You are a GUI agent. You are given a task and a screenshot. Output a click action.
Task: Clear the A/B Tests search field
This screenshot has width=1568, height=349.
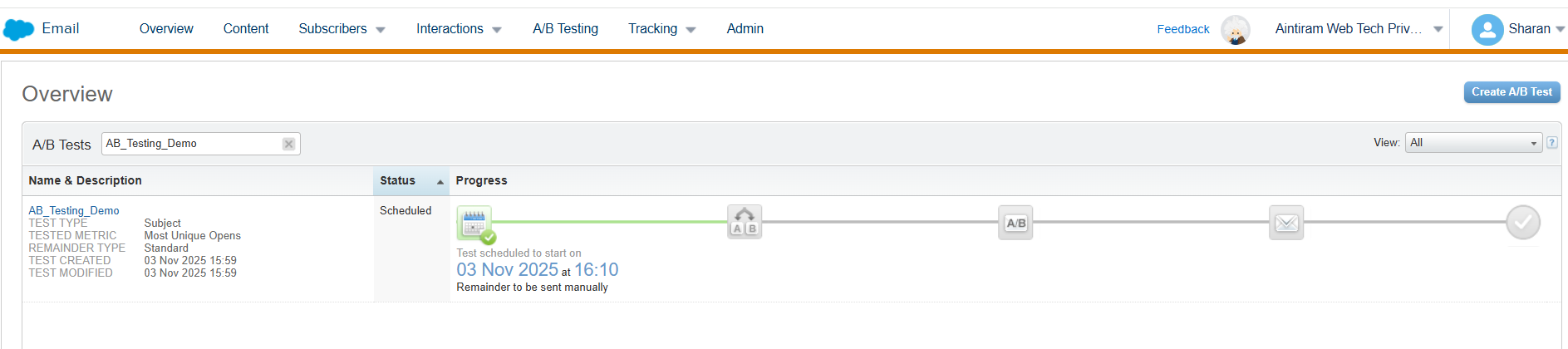pyautogui.click(x=288, y=144)
